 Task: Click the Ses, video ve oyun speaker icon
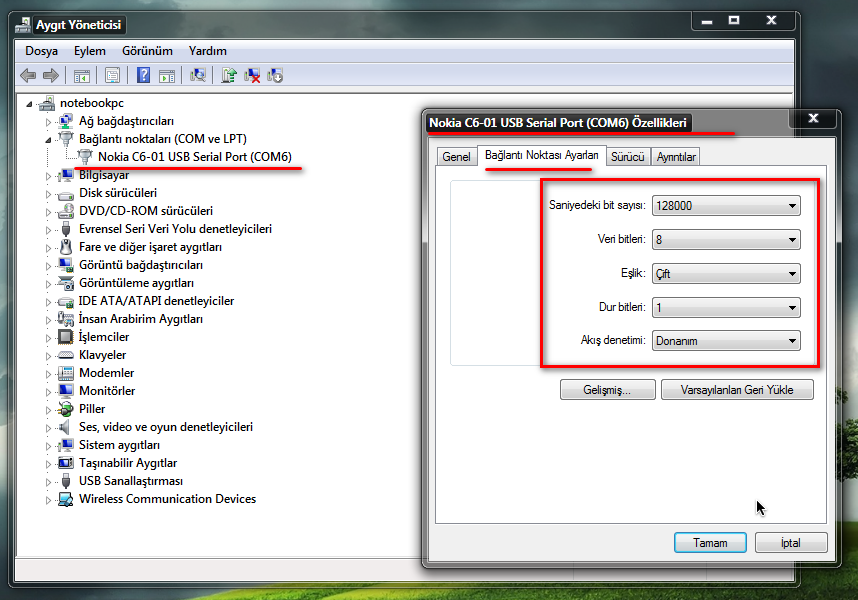[x=66, y=427]
